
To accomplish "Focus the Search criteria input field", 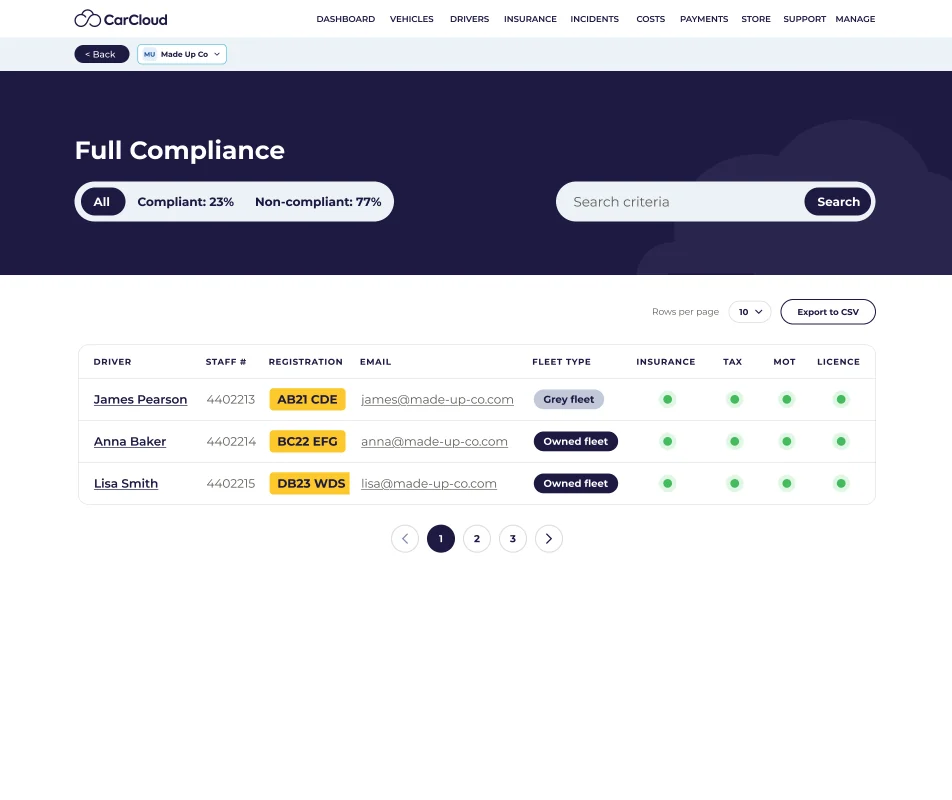I will coord(680,202).
